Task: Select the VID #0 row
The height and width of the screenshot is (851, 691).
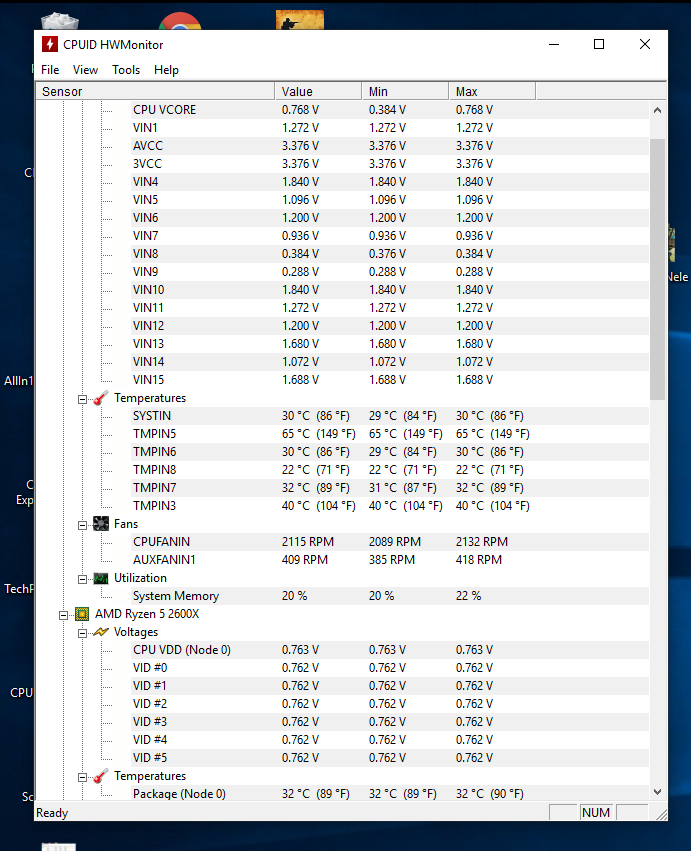Action: pyautogui.click(x=390, y=668)
